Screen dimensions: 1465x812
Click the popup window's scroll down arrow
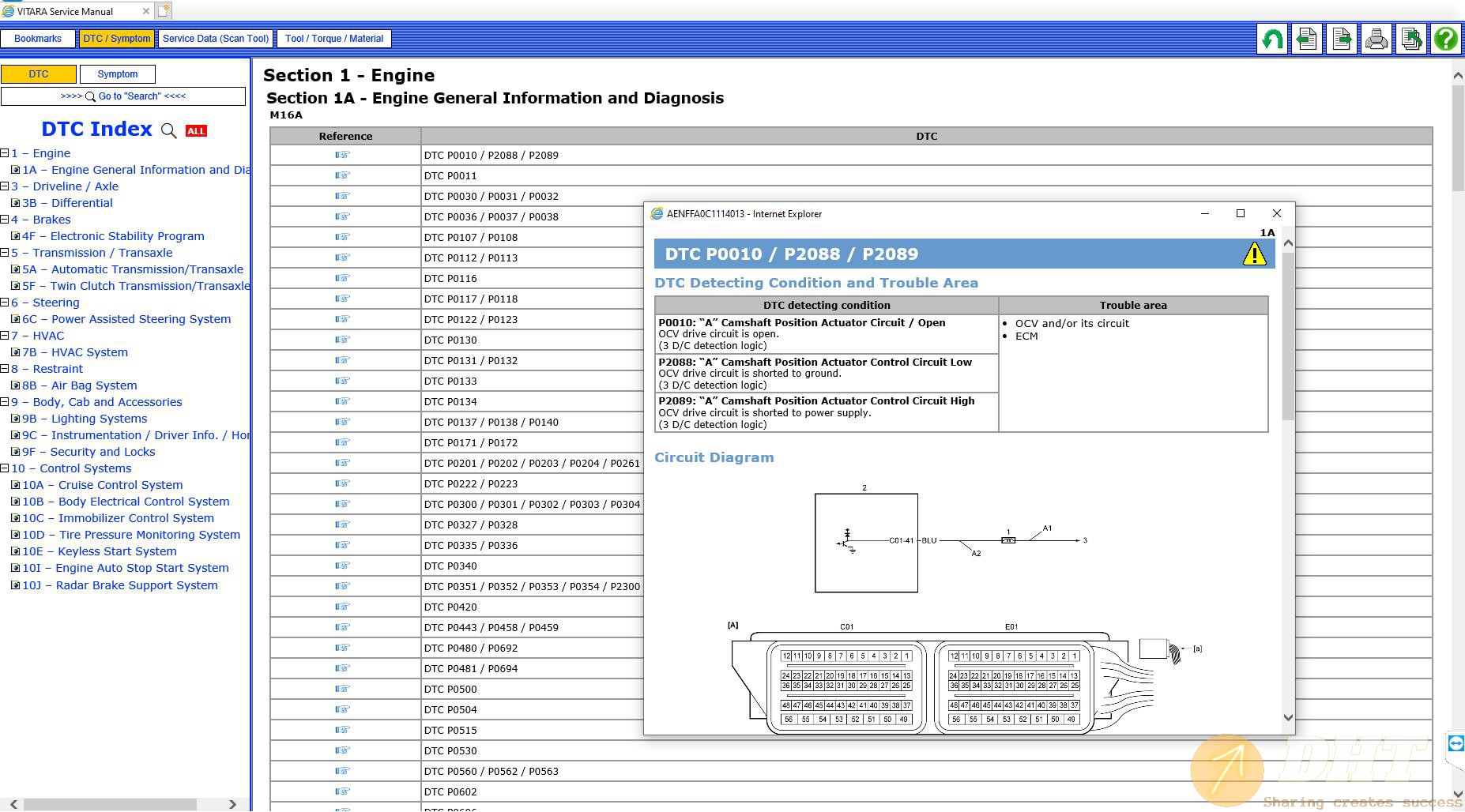click(1288, 717)
